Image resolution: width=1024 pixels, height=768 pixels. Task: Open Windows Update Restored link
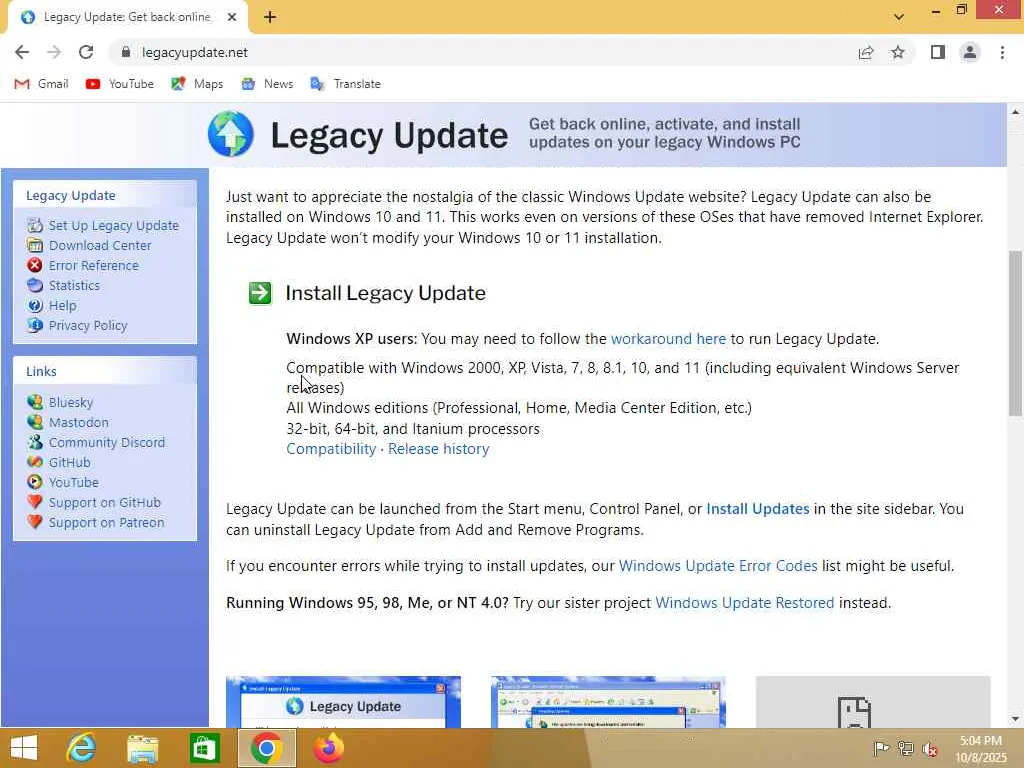coord(744,602)
